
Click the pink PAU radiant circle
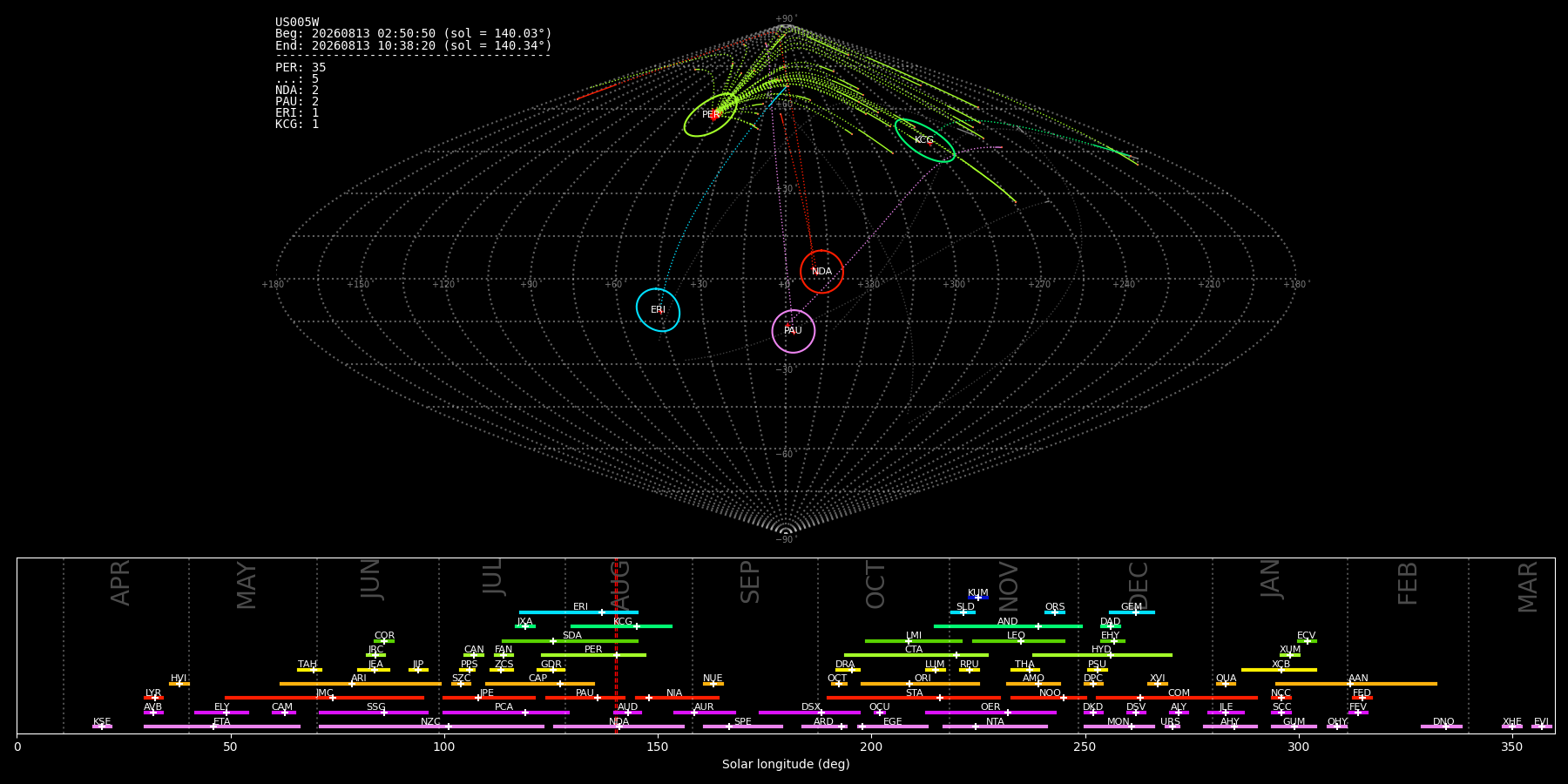pyautogui.click(x=793, y=331)
